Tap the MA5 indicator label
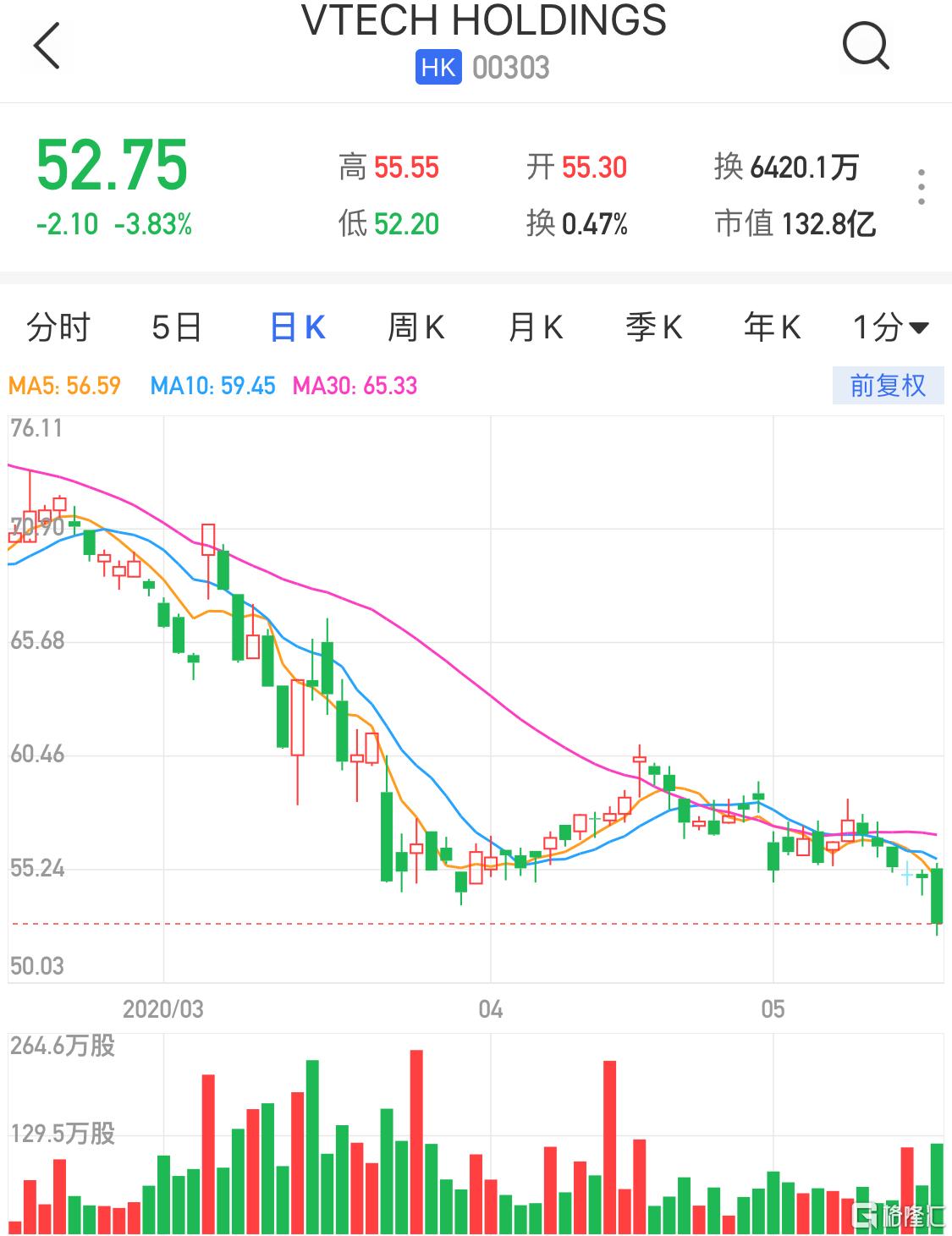The width and height of the screenshot is (952, 1236). 64,387
